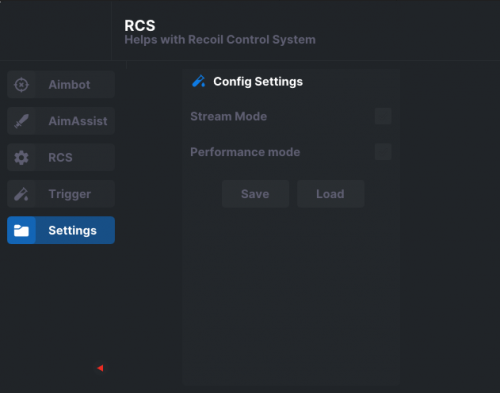Viewport: 500px width, 393px height.
Task: Click the small red arrow at the sidebar bottom
Action: pyautogui.click(x=100, y=368)
